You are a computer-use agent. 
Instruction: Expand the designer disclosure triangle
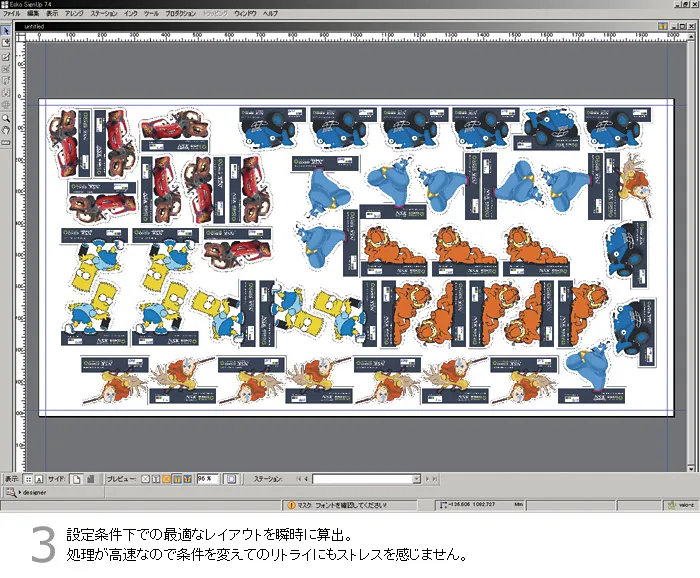pos(20,492)
